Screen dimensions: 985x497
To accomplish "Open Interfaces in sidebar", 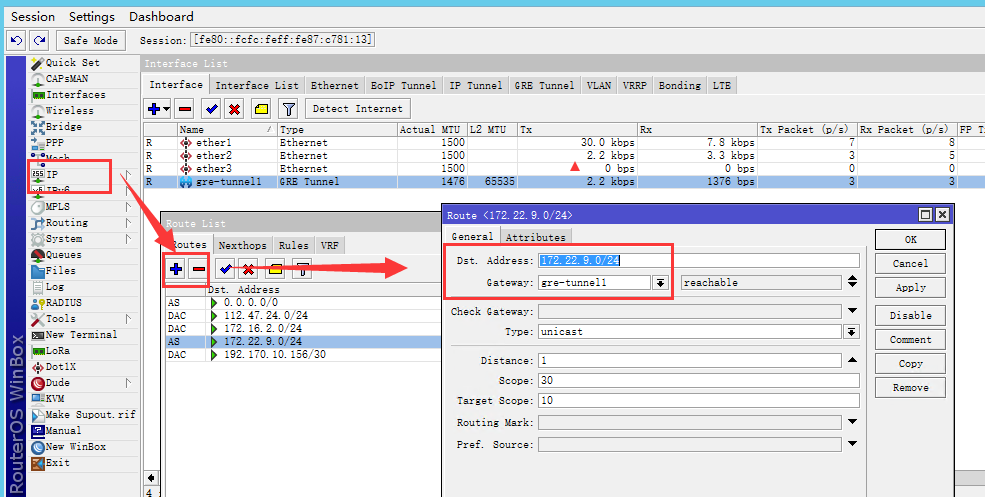I will click(x=68, y=95).
